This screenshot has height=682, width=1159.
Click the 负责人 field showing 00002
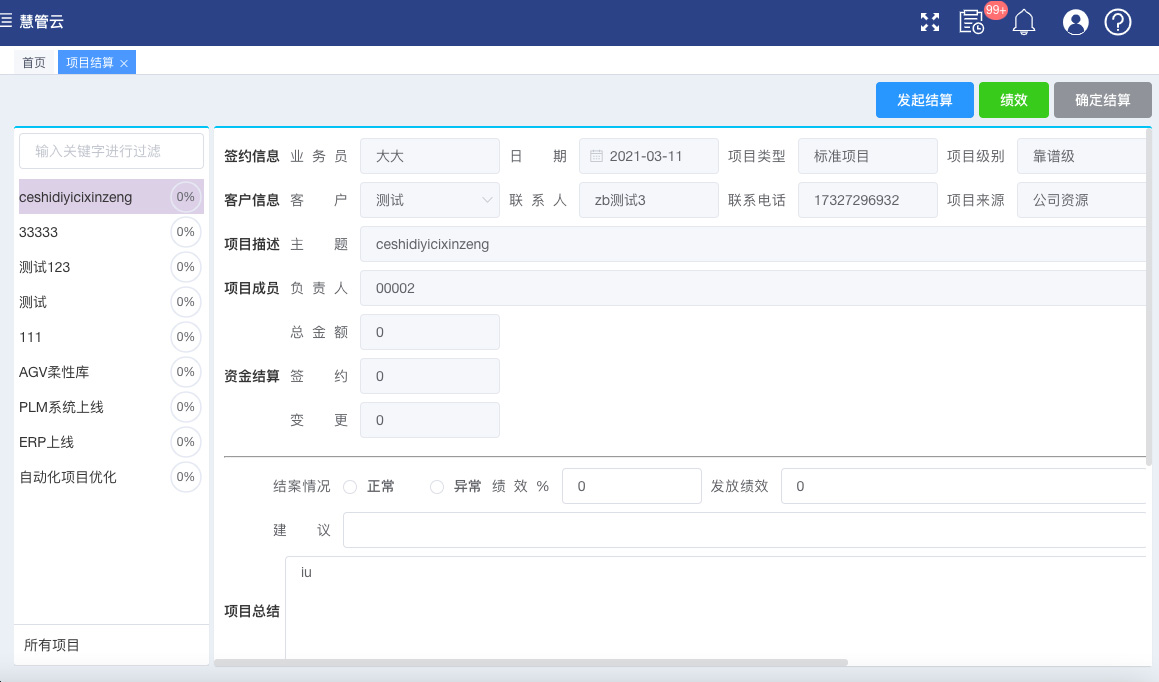(753, 288)
